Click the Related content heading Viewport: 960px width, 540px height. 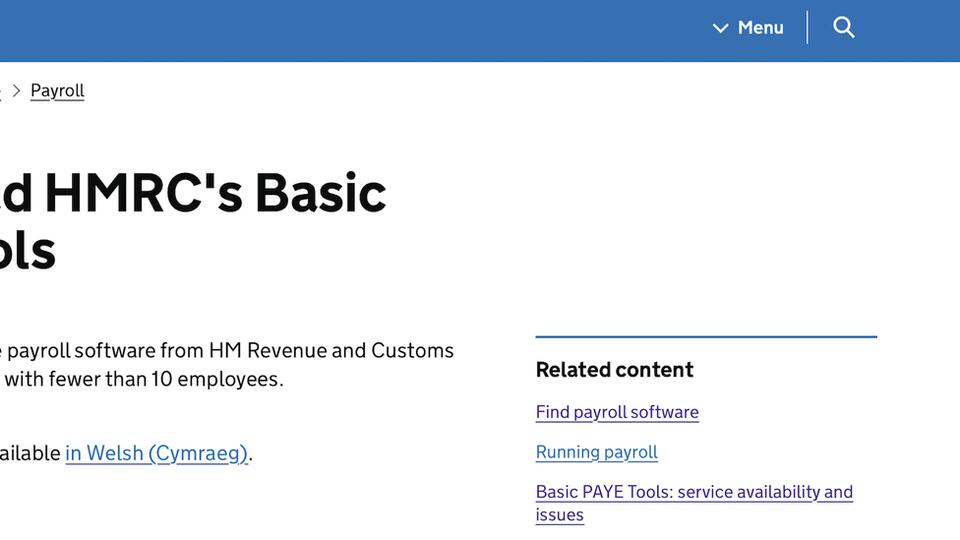point(614,370)
